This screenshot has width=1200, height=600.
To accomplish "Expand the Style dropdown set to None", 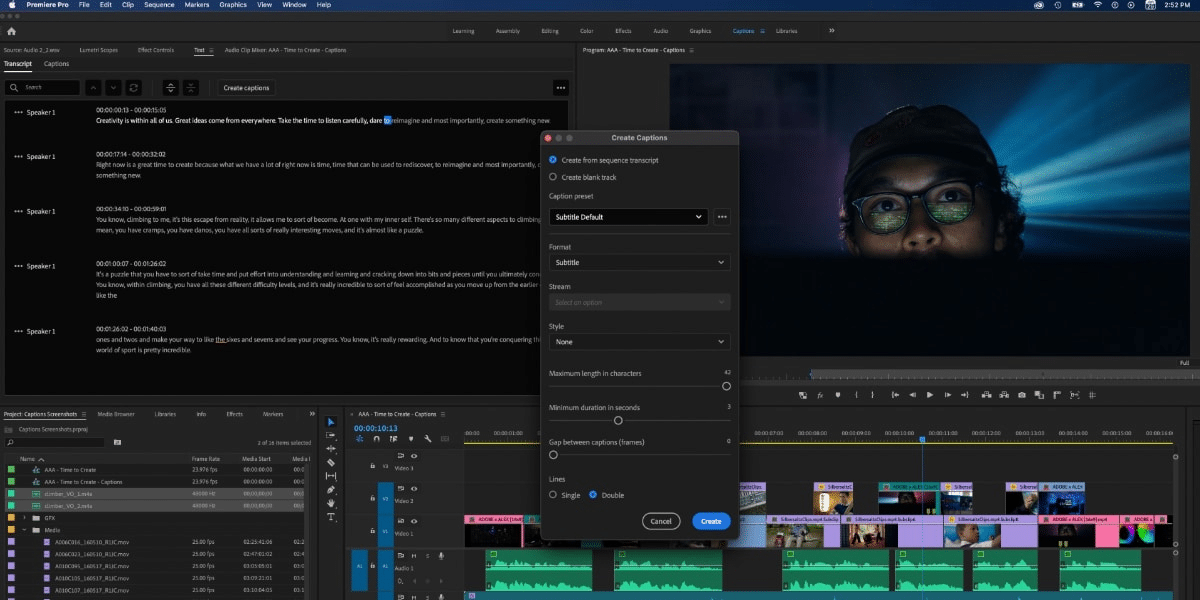I will pyautogui.click(x=639, y=342).
